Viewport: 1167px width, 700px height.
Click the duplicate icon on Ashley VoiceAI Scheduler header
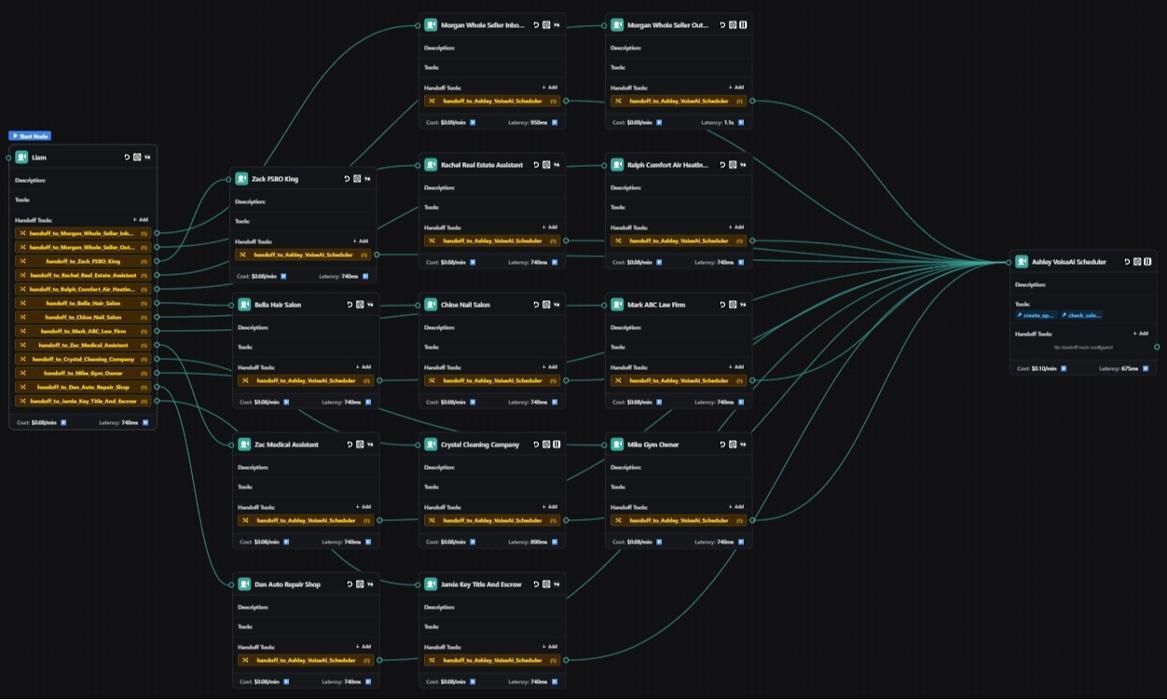click(1138, 263)
